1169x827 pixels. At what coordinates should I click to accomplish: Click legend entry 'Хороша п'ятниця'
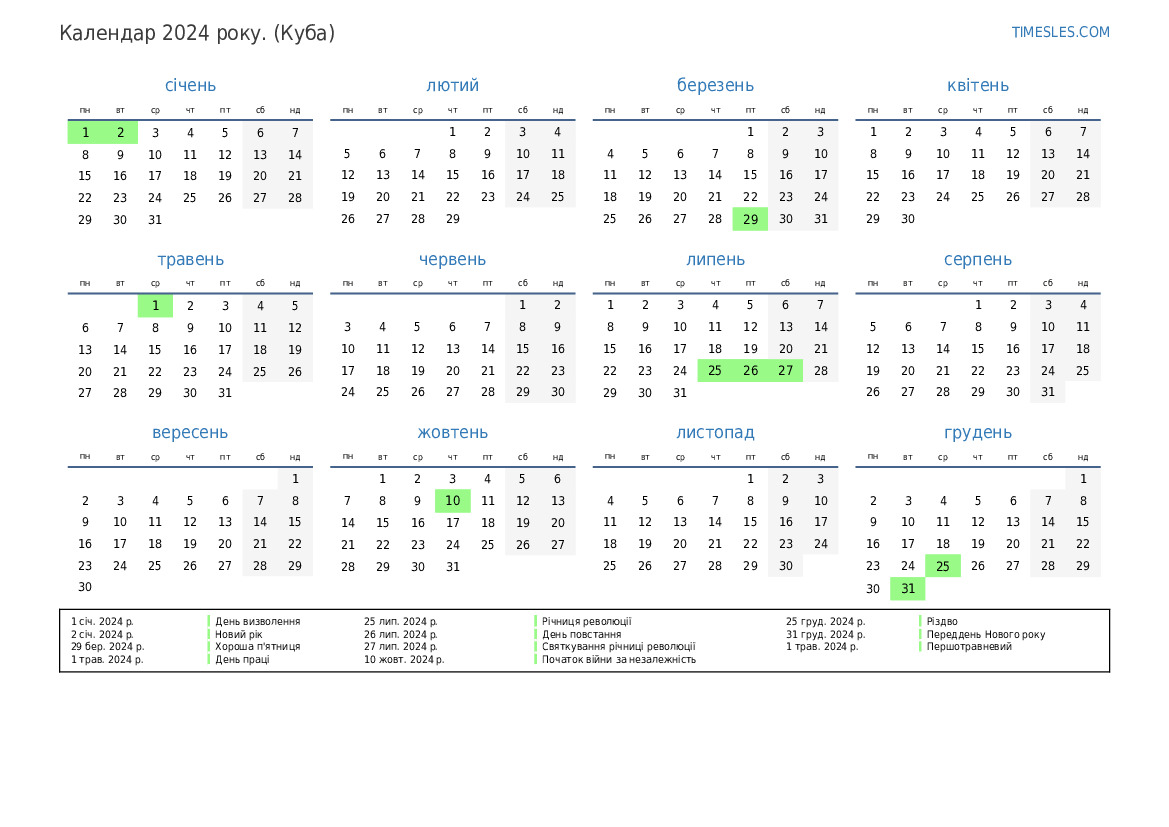(258, 647)
